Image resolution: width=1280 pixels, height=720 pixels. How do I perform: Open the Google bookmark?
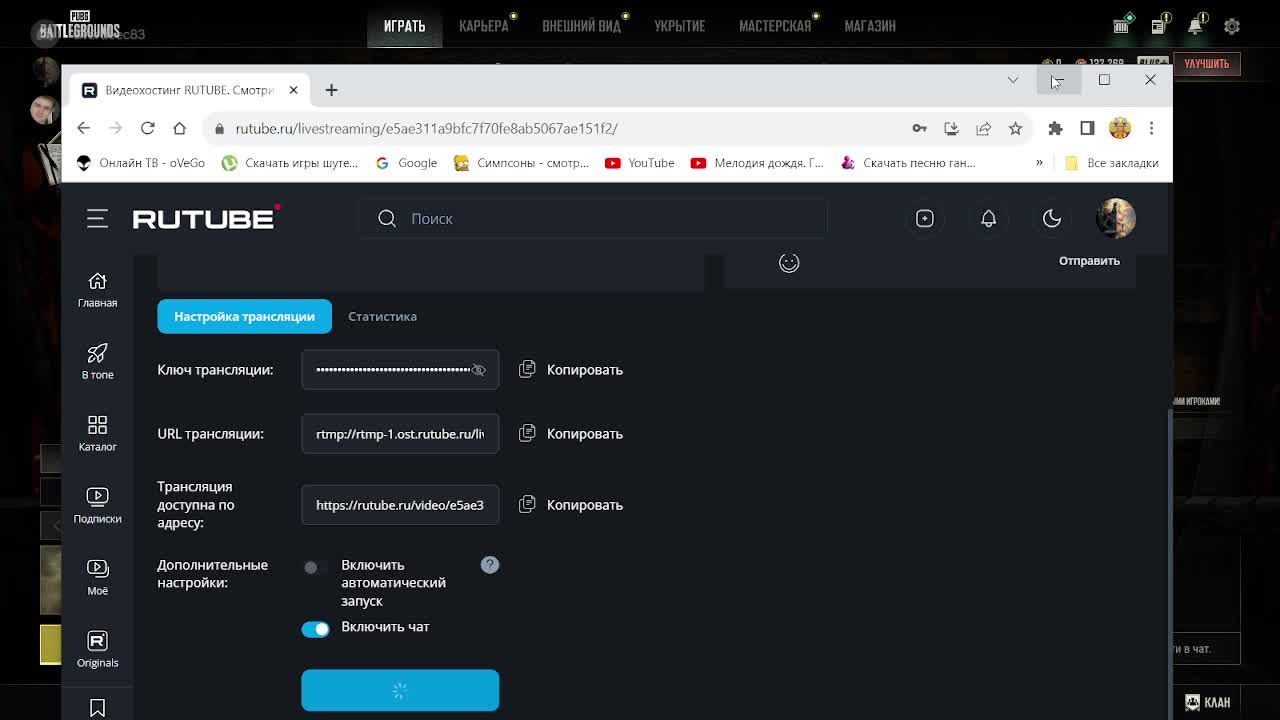point(406,163)
